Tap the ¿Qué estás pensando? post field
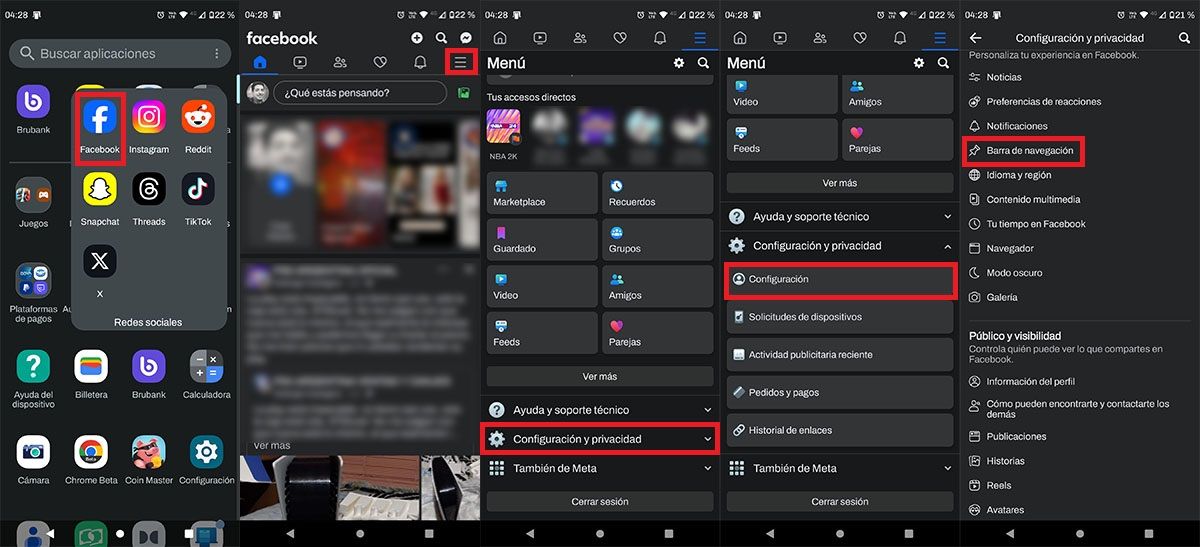The image size is (1200, 547). [360, 93]
